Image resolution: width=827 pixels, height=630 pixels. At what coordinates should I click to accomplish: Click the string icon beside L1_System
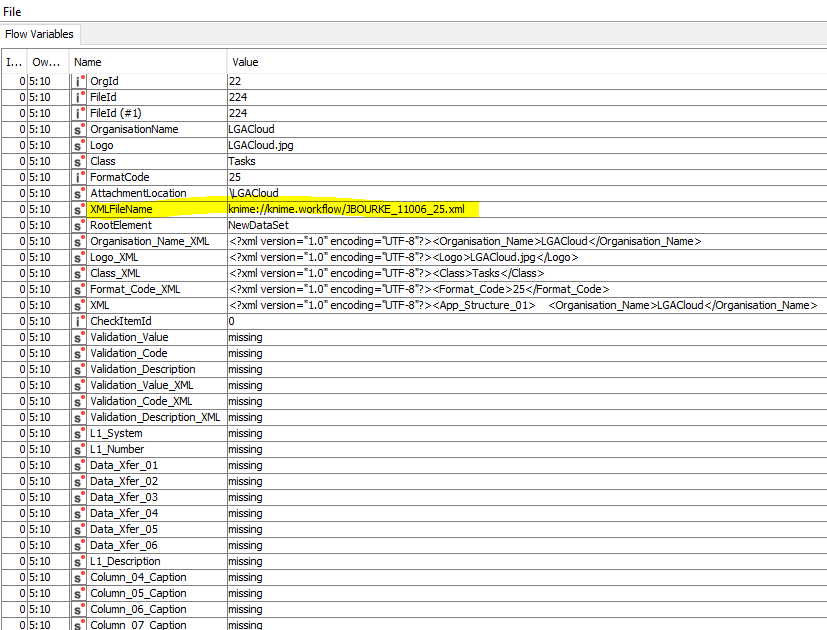pyautogui.click(x=80, y=433)
